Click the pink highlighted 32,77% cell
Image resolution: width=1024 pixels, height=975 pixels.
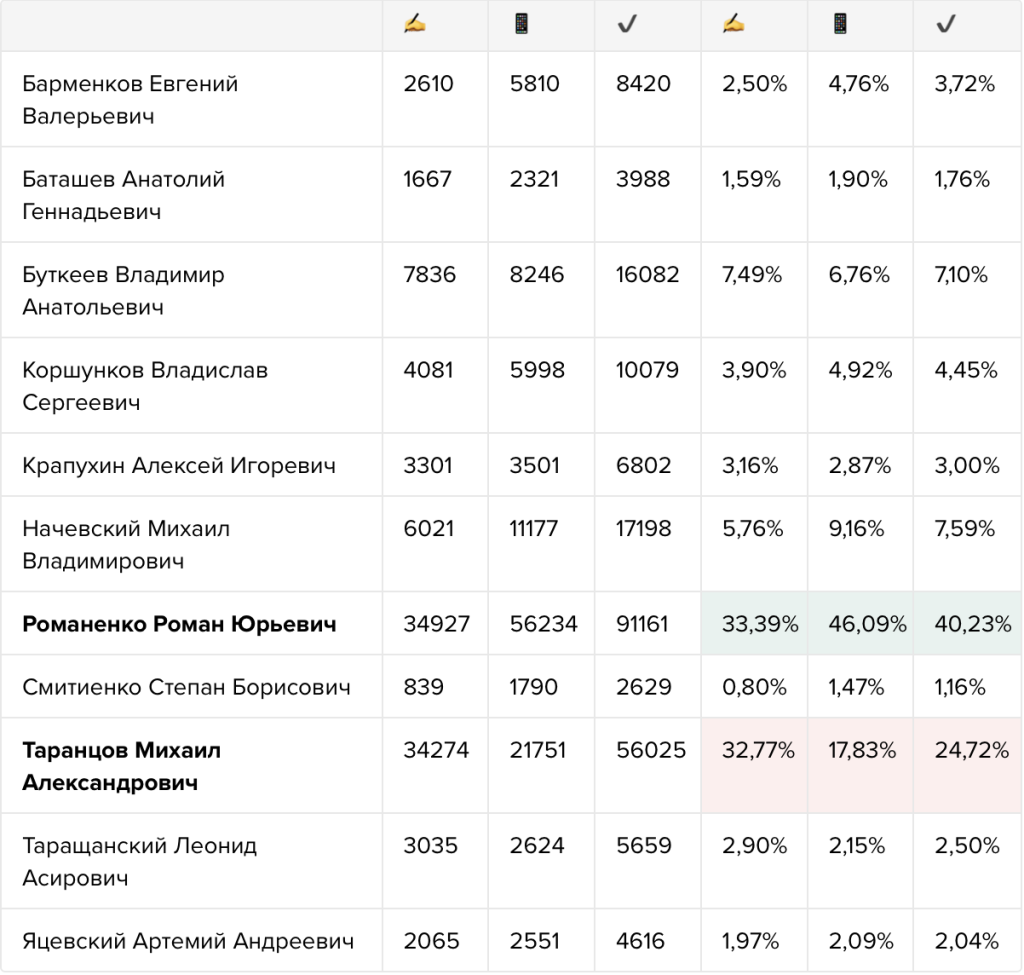[x=754, y=766]
